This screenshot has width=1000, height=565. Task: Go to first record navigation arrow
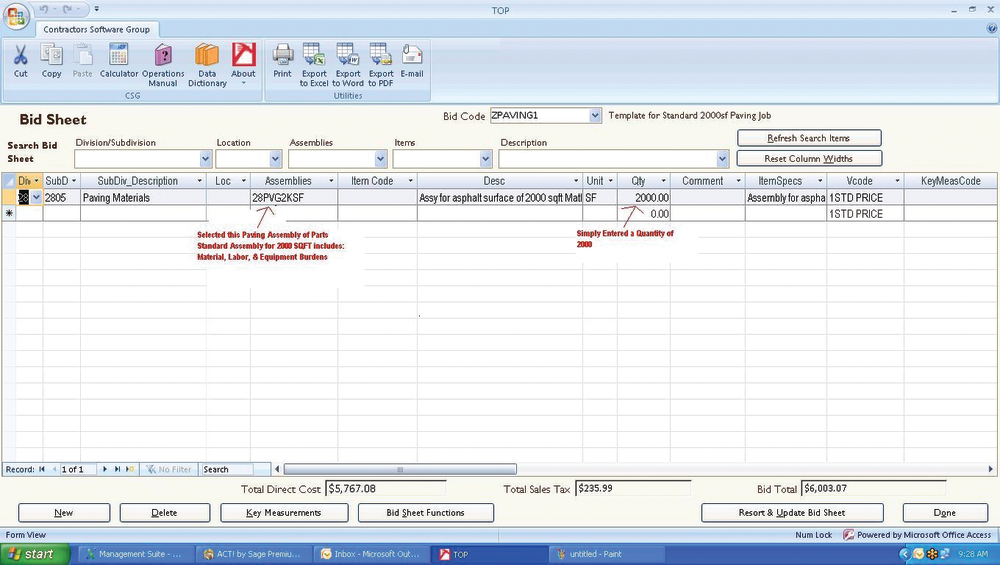pyautogui.click(x=42, y=469)
